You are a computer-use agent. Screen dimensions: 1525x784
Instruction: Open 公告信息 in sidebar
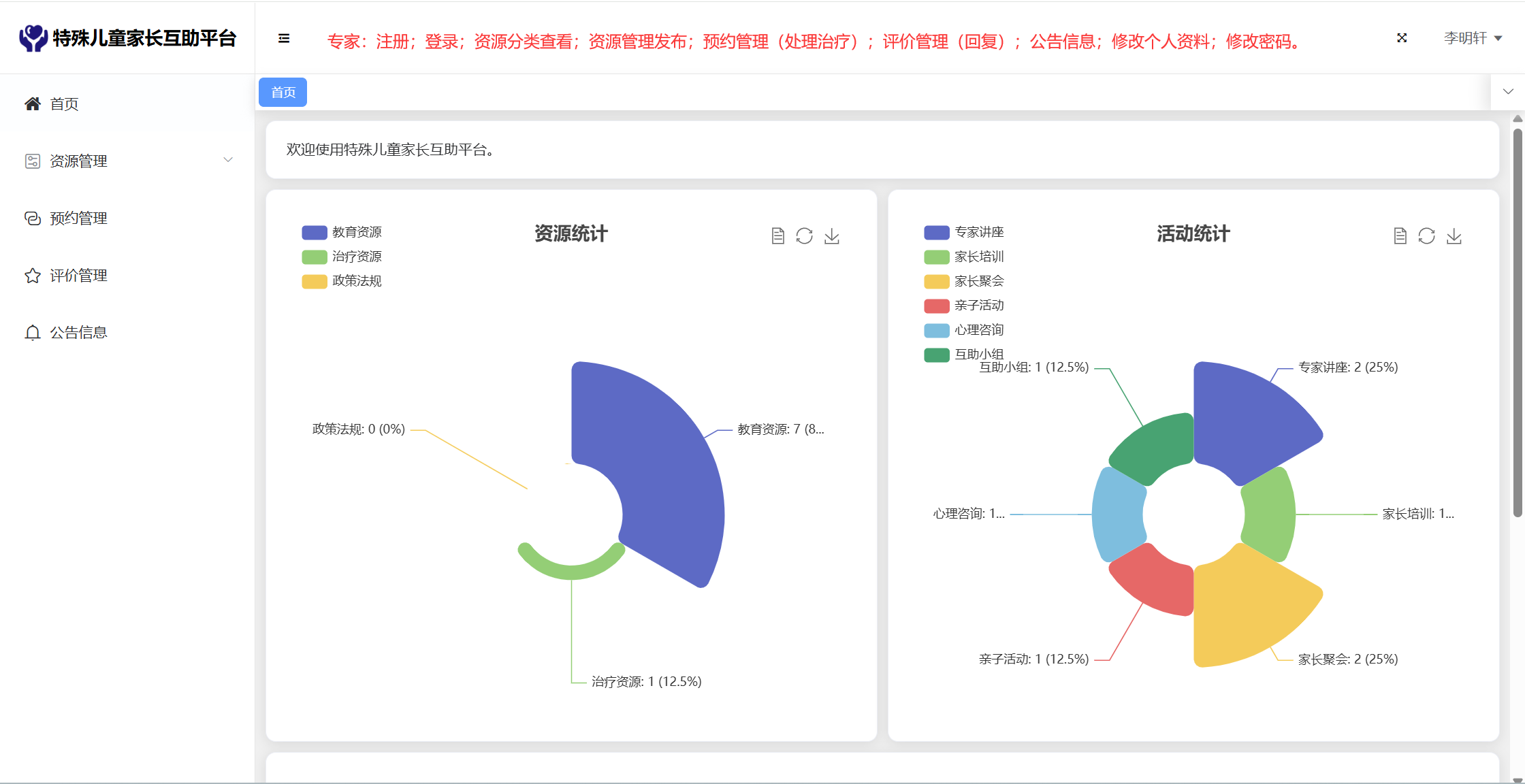point(78,333)
